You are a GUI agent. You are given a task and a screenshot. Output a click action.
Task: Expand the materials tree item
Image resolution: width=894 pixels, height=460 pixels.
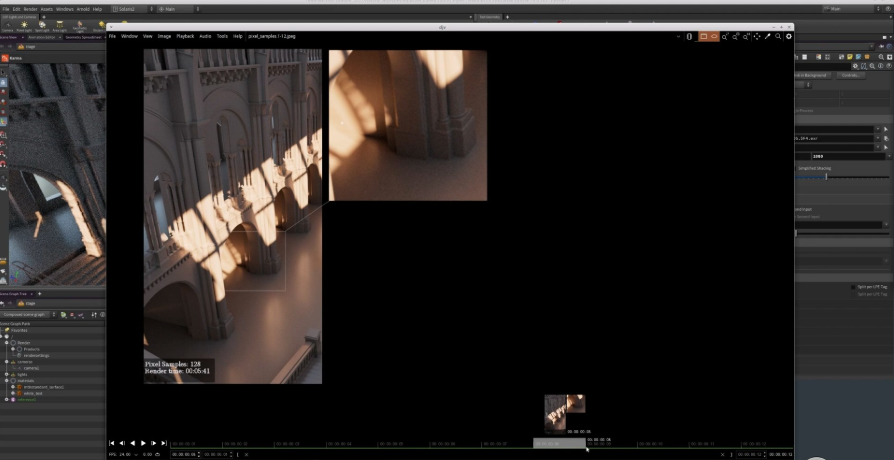click(5, 380)
